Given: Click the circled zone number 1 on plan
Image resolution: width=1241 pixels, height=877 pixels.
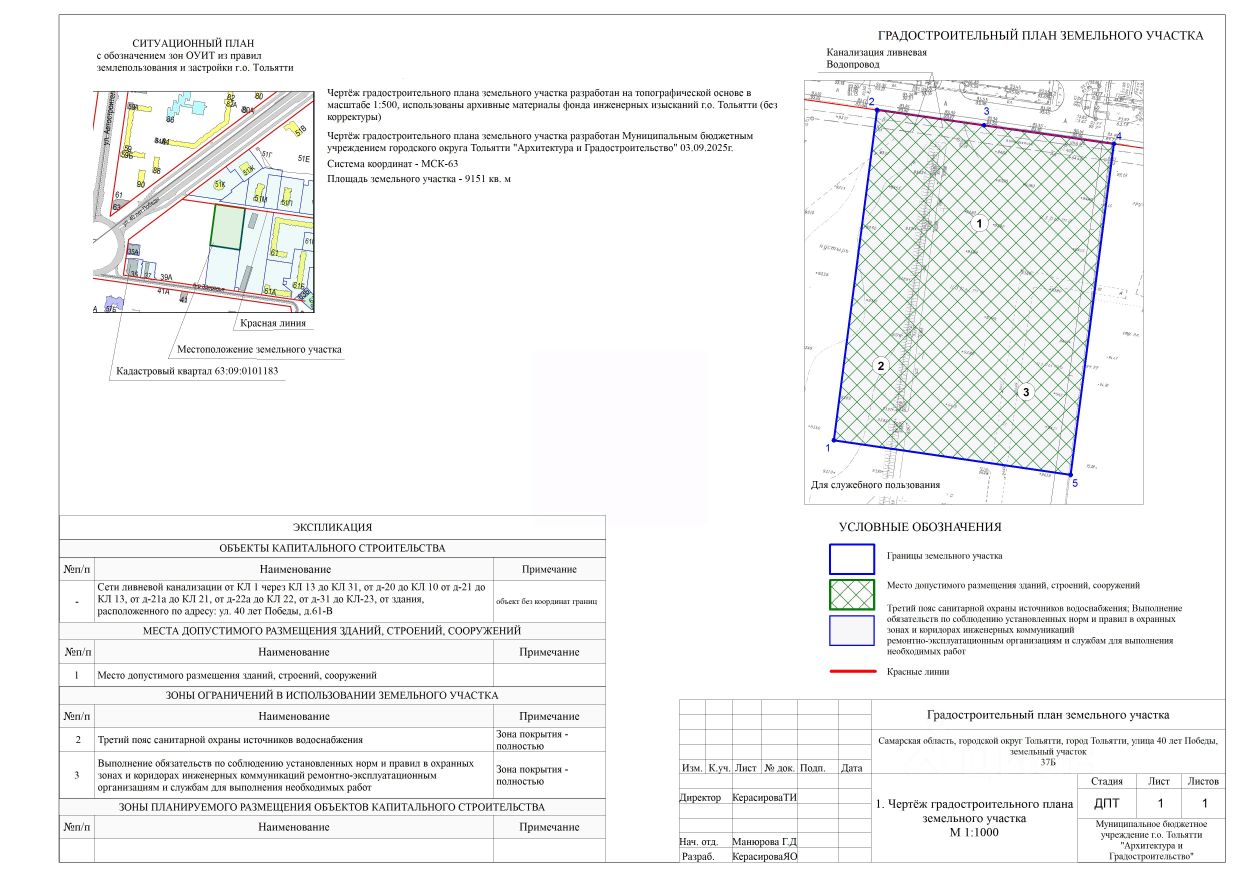Looking at the screenshot, I should 981,224.
